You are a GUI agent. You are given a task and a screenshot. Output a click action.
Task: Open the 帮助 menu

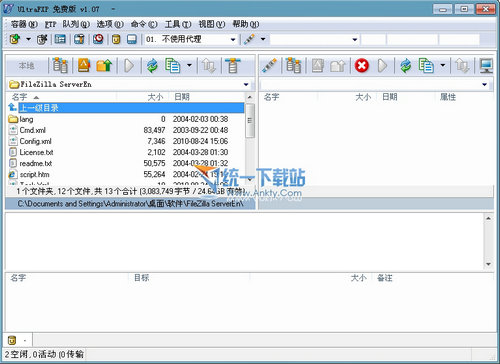coord(246,24)
